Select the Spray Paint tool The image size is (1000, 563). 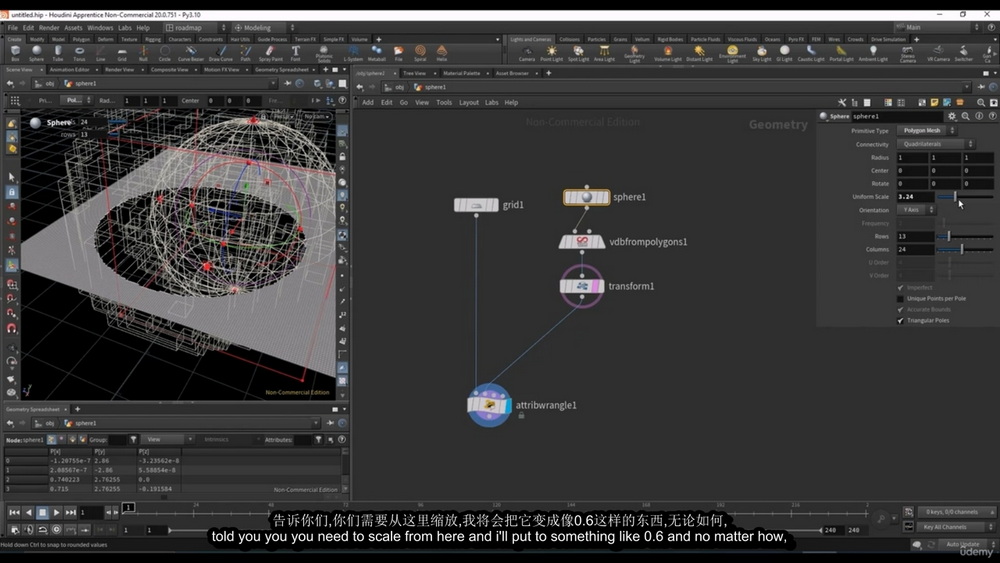pyautogui.click(x=270, y=53)
